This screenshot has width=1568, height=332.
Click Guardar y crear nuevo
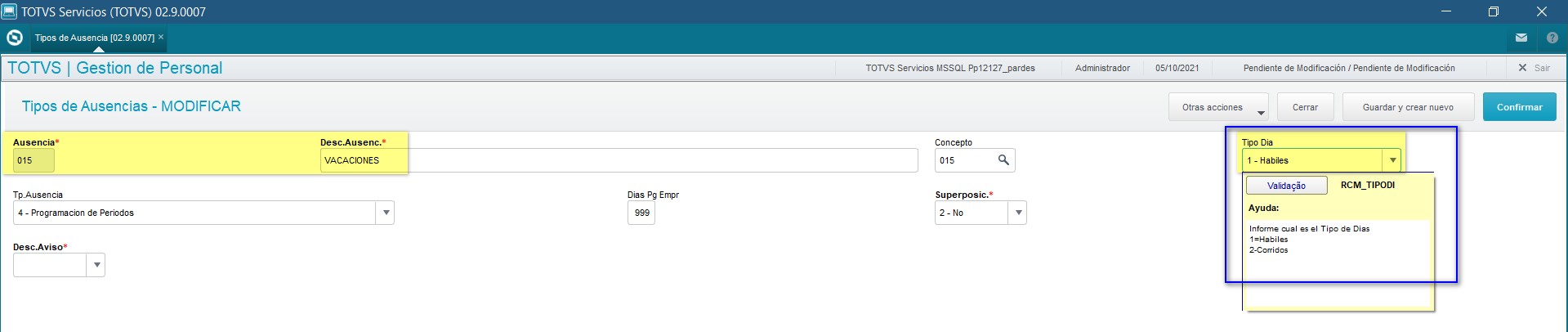tap(1408, 107)
